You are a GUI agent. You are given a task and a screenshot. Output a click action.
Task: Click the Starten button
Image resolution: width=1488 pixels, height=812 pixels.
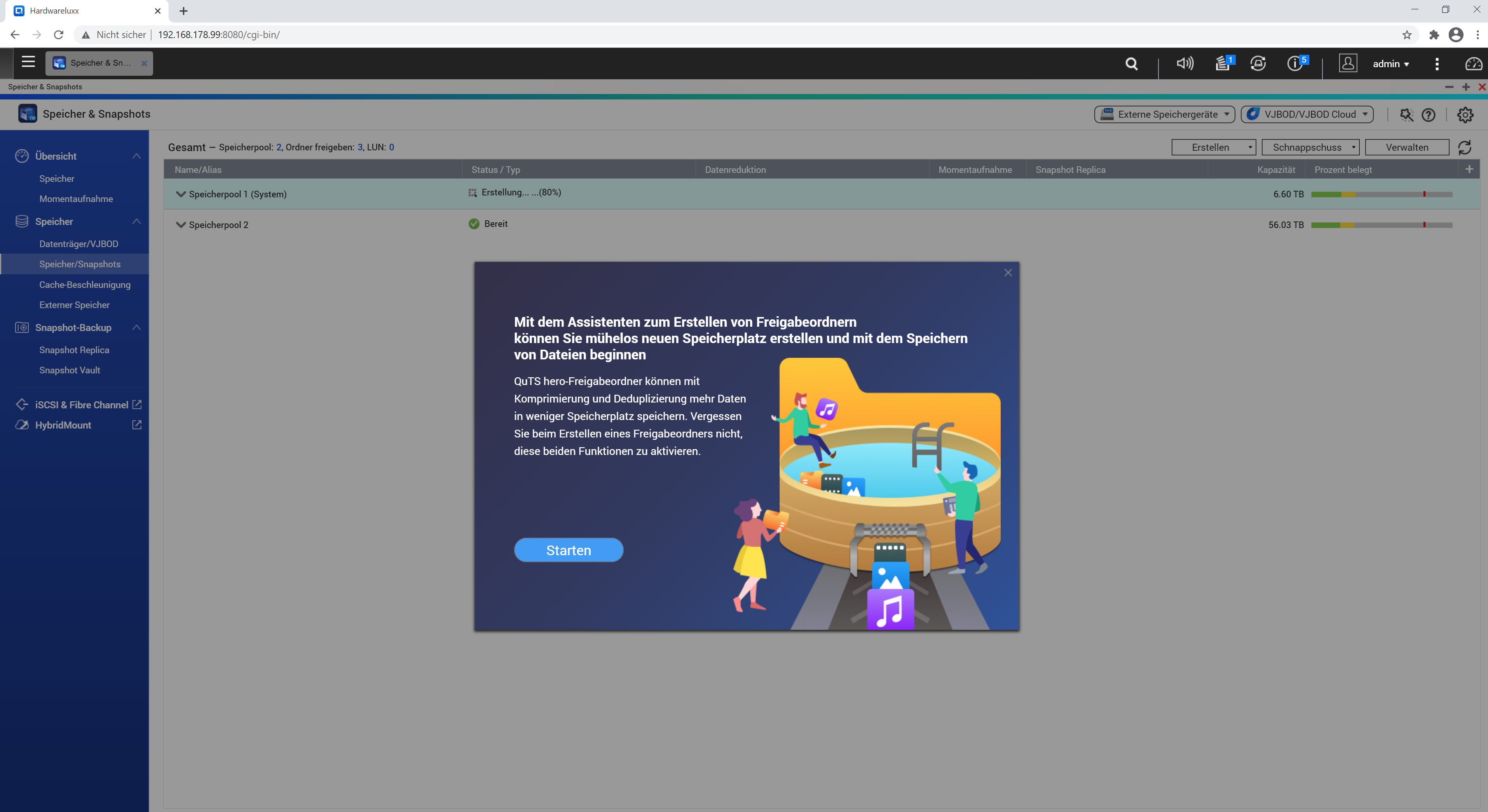(x=569, y=550)
